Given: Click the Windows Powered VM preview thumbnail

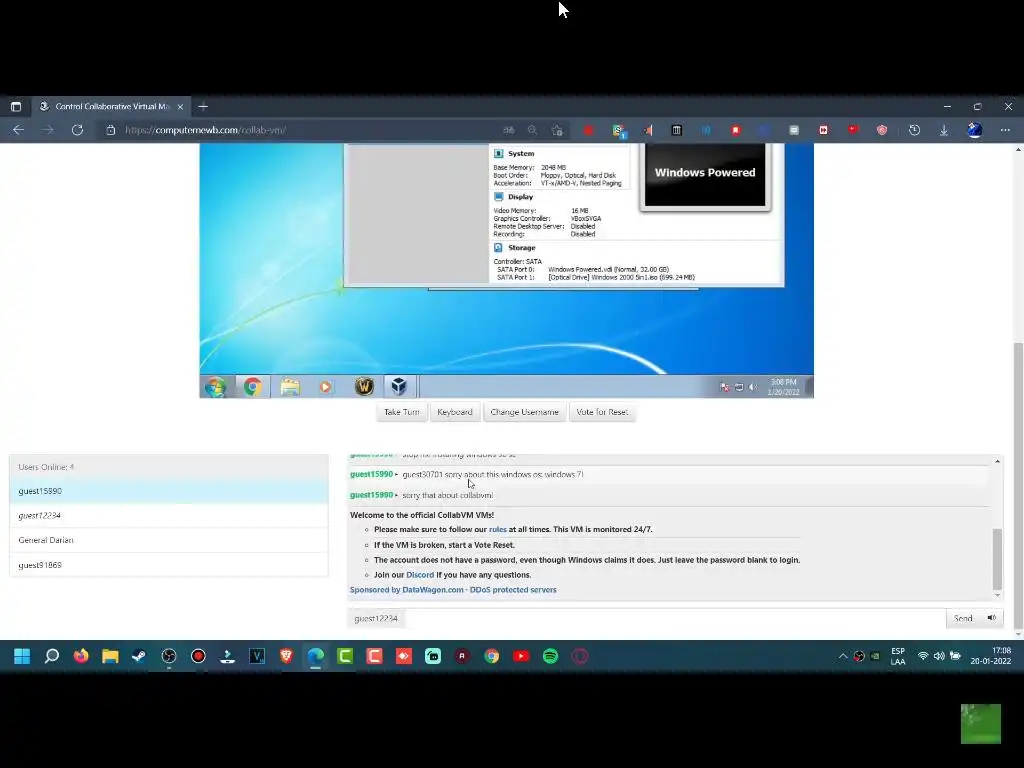Looking at the screenshot, I should pyautogui.click(x=705, y=174).
